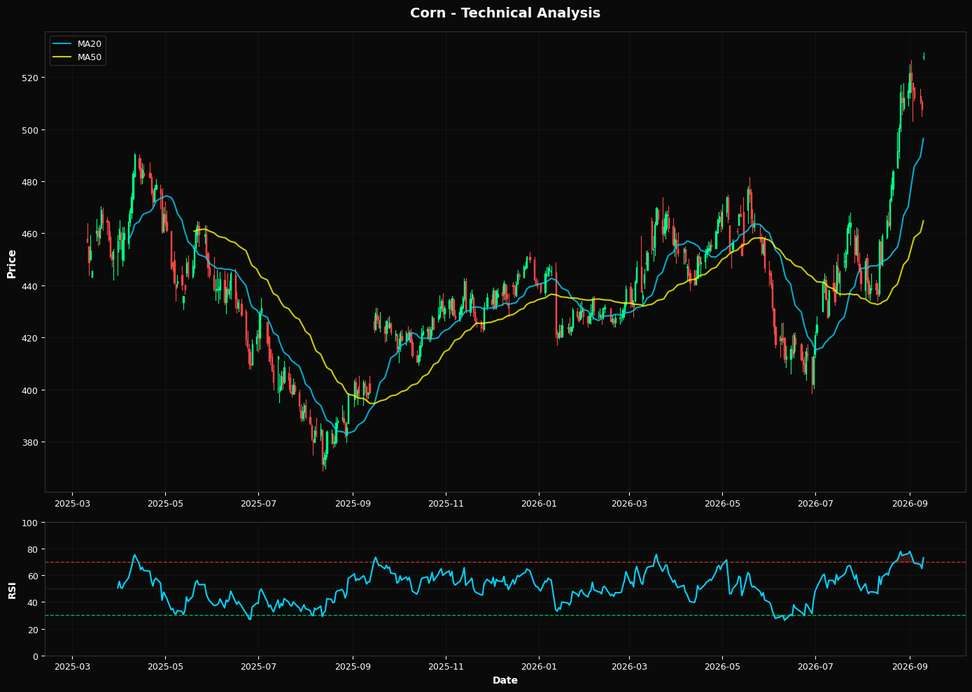Screen dimensions: 972x692
Task: Click the 100 tick on the RSI axis
Action: [x=32, y=523]
